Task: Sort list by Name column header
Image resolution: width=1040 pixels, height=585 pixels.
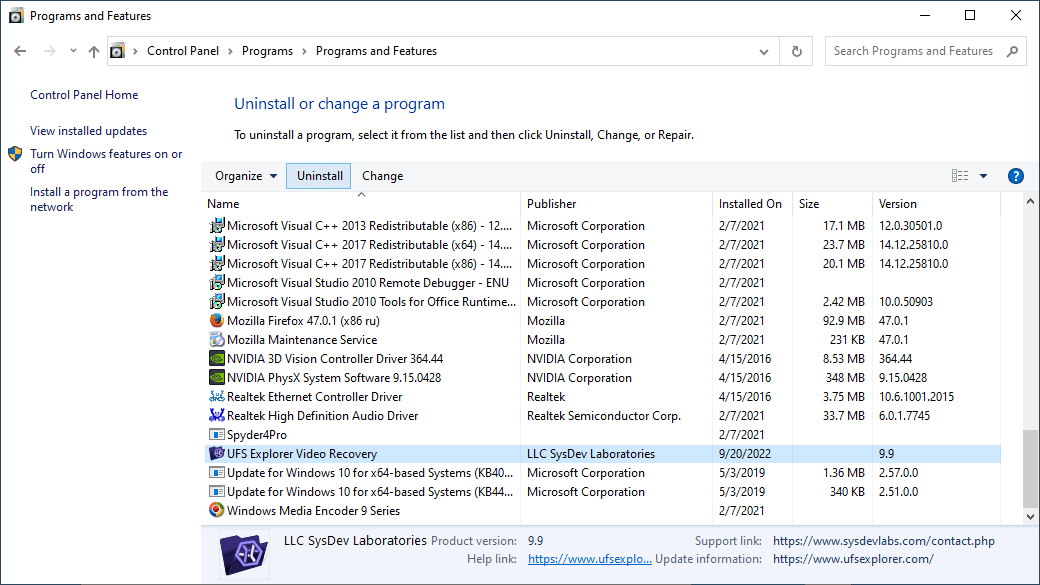Action: click(x=361, y=204)
